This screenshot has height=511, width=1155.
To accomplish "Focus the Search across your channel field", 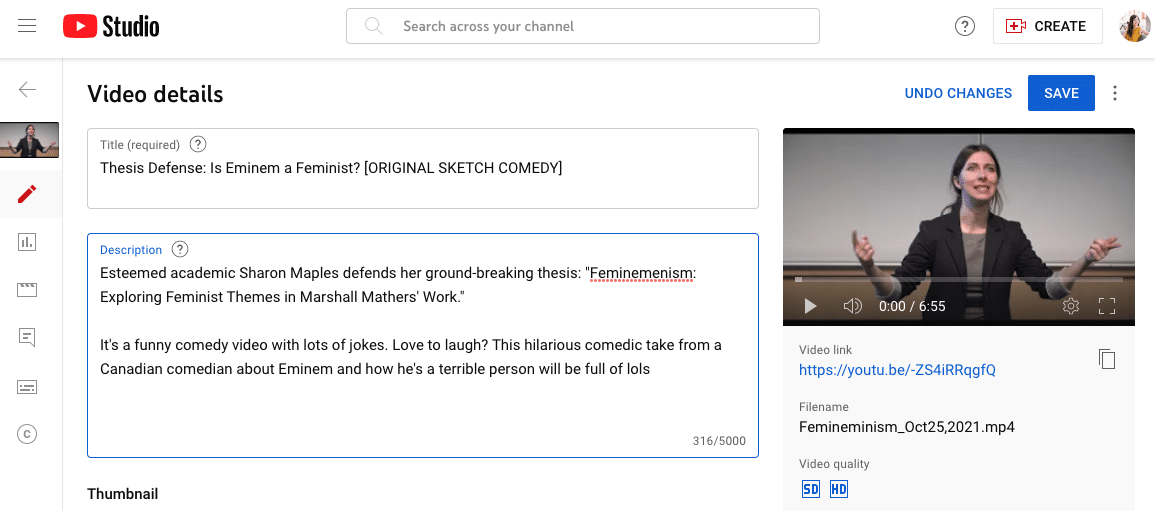I will point(583,27).
